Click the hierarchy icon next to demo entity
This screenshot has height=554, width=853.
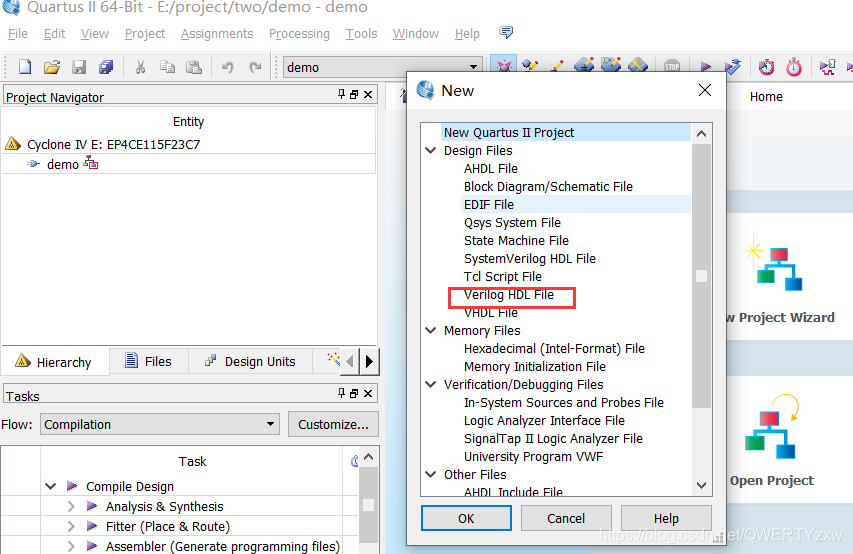tap(91, 163)
